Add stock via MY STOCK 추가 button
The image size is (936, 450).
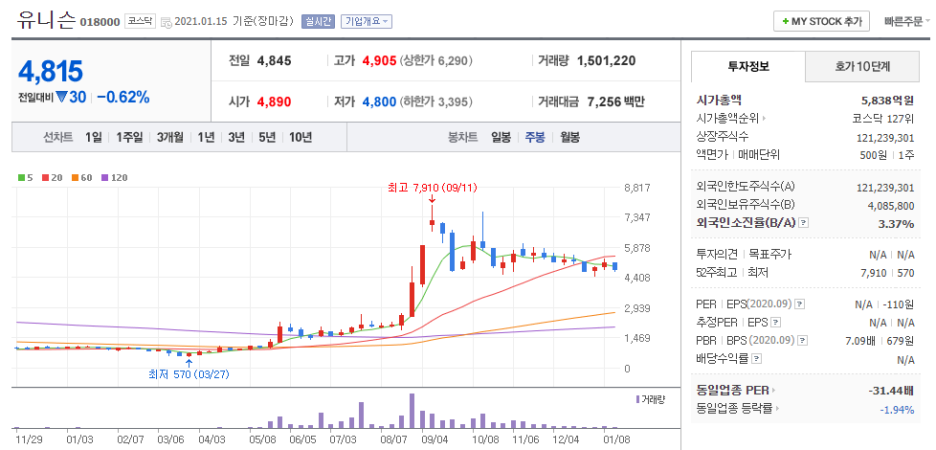point(821,21)
